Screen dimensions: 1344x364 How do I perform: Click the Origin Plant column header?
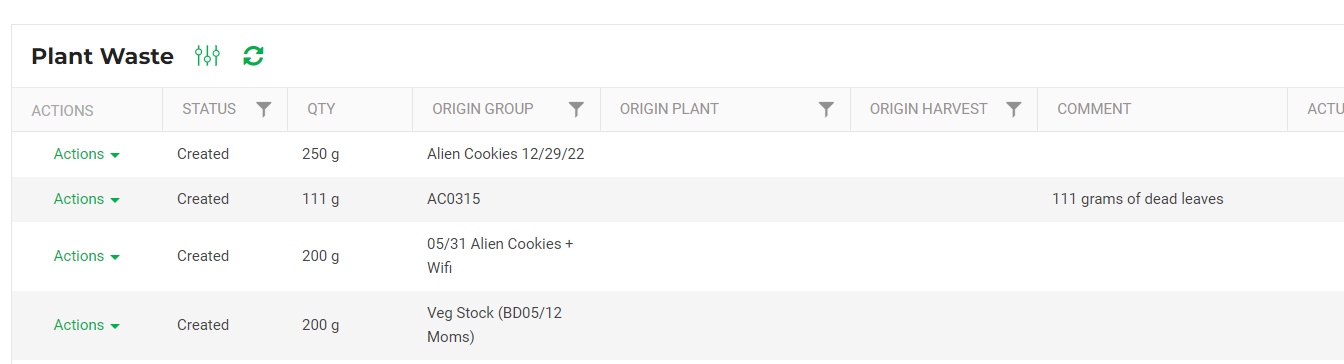[x=669, y=109]
